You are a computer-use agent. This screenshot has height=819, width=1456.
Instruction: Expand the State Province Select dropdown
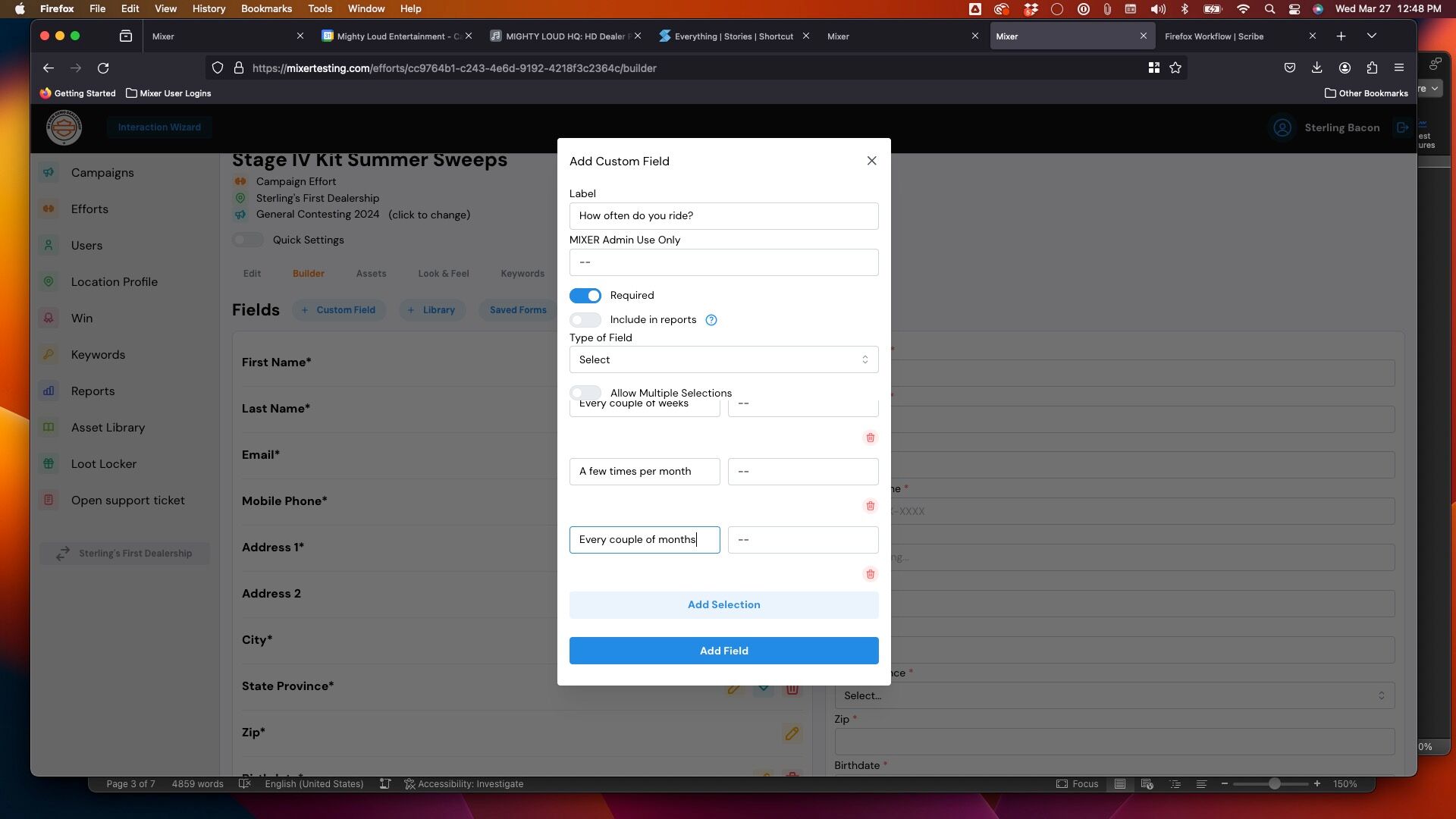click(x=1114, y=695)
